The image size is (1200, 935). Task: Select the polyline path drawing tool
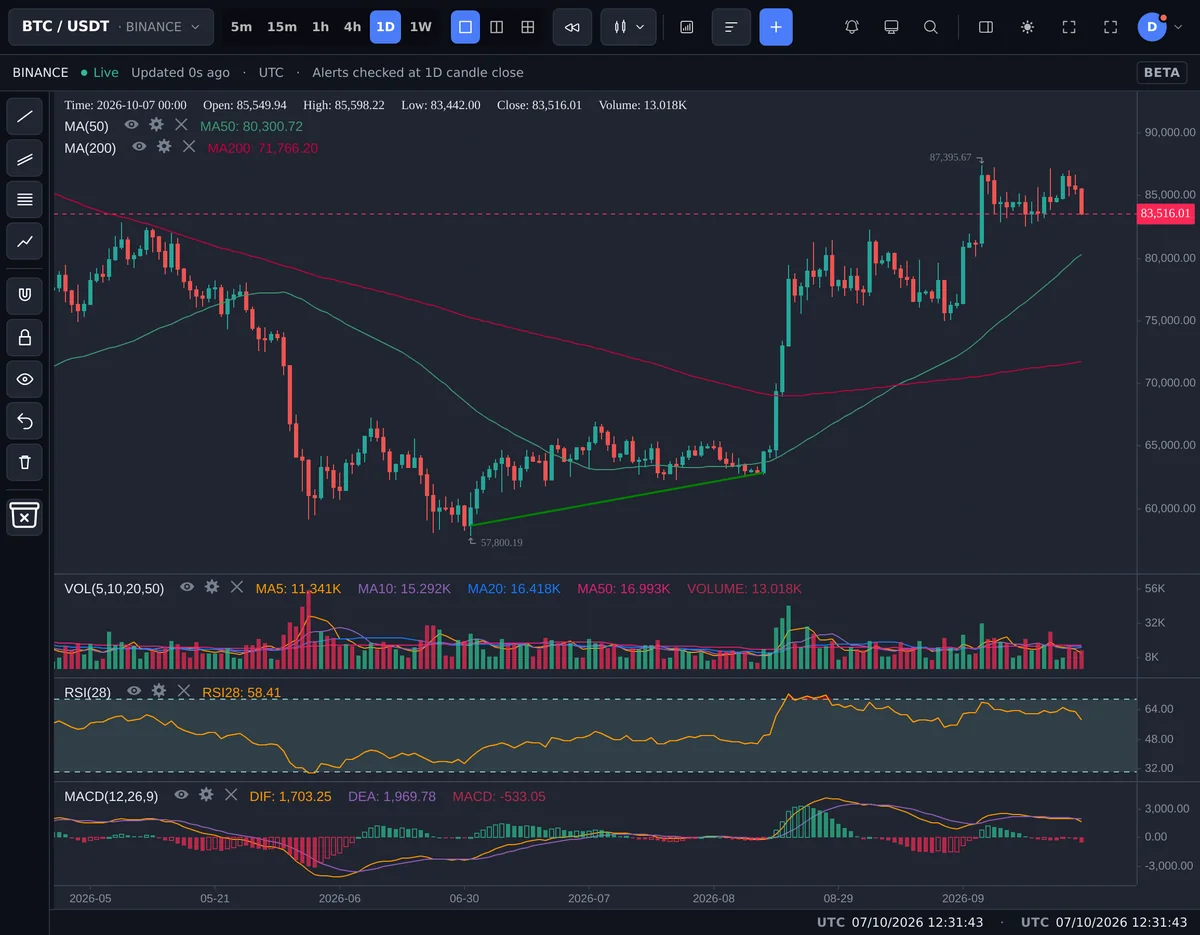[x=25, y=241]
